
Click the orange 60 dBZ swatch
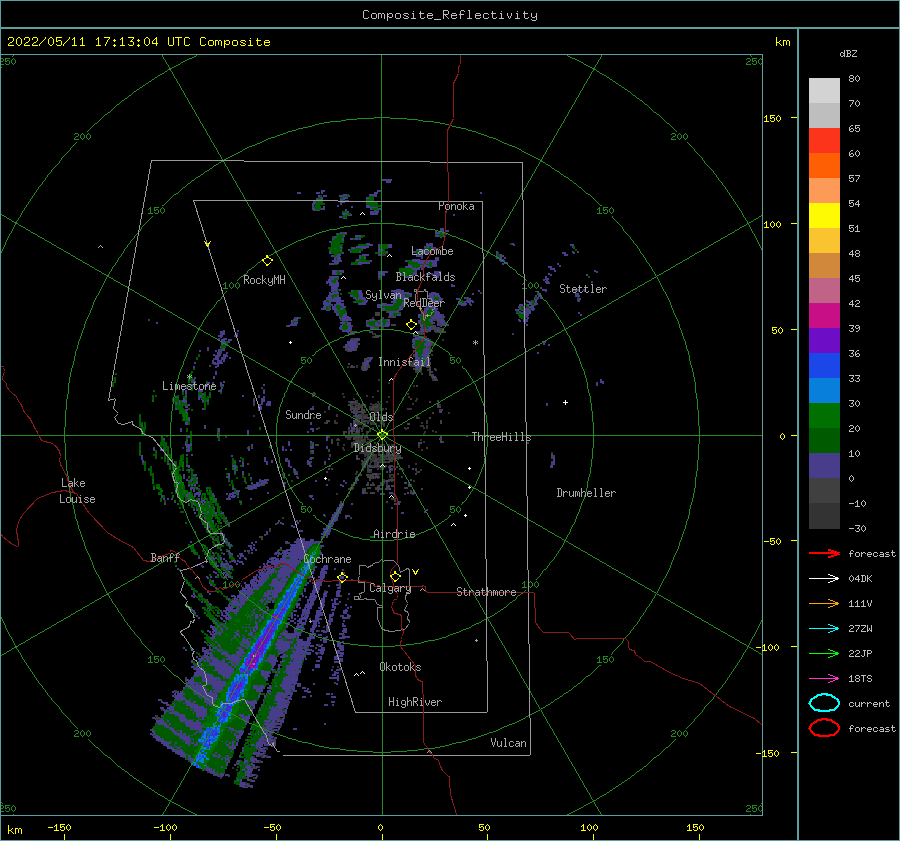(x=824, y=165)
